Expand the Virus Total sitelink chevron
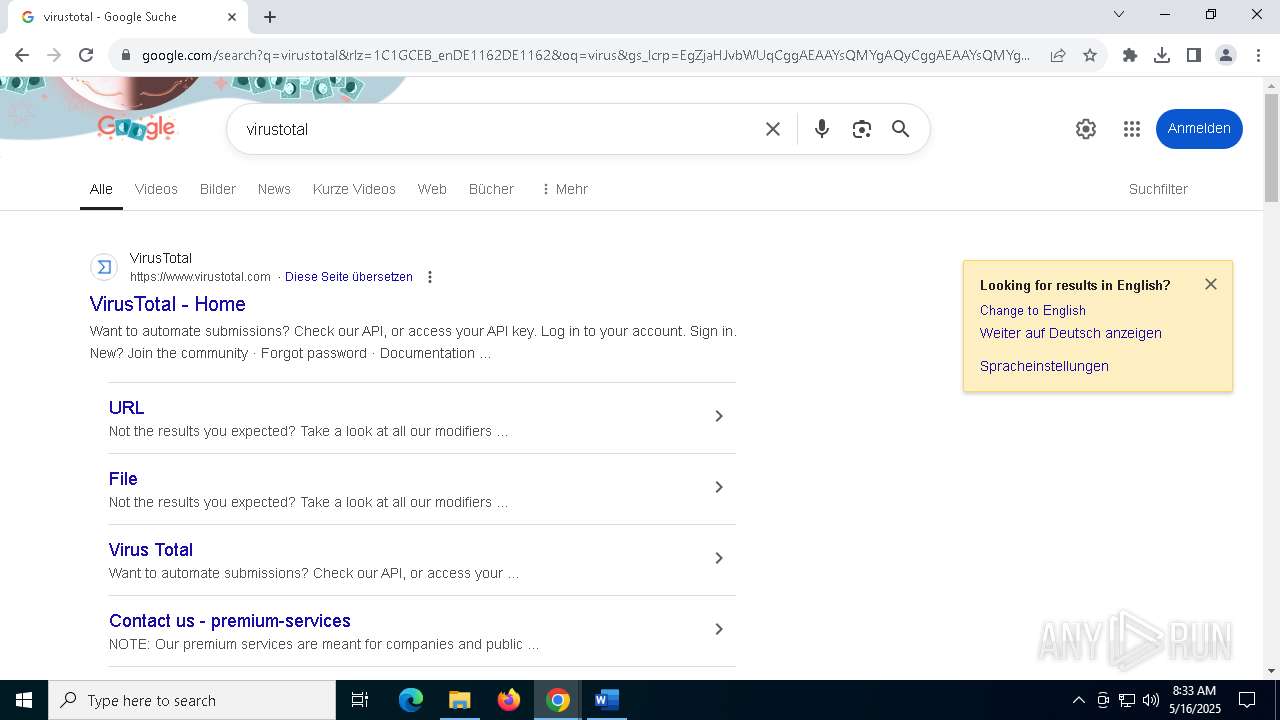The image size is (1280, 720). pyautogui.click(x=718, y=558)
